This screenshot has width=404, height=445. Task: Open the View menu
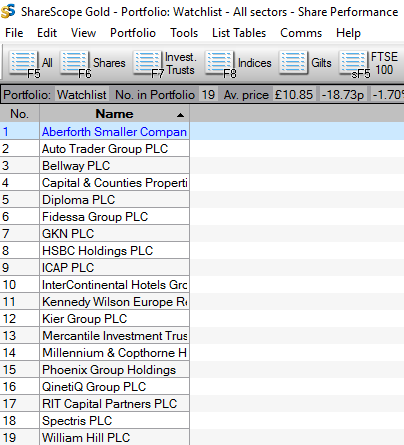point(83,33)
